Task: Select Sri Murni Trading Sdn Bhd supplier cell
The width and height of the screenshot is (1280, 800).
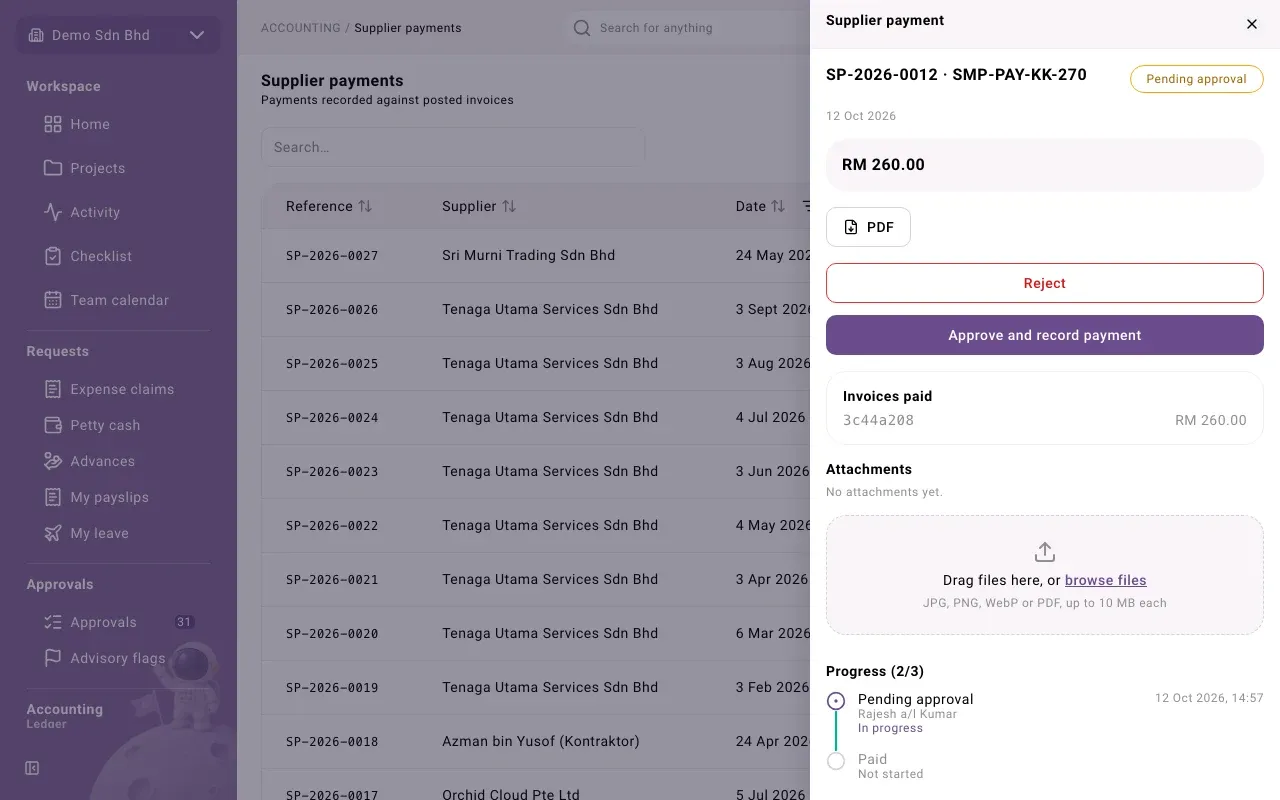Action: 528,255
